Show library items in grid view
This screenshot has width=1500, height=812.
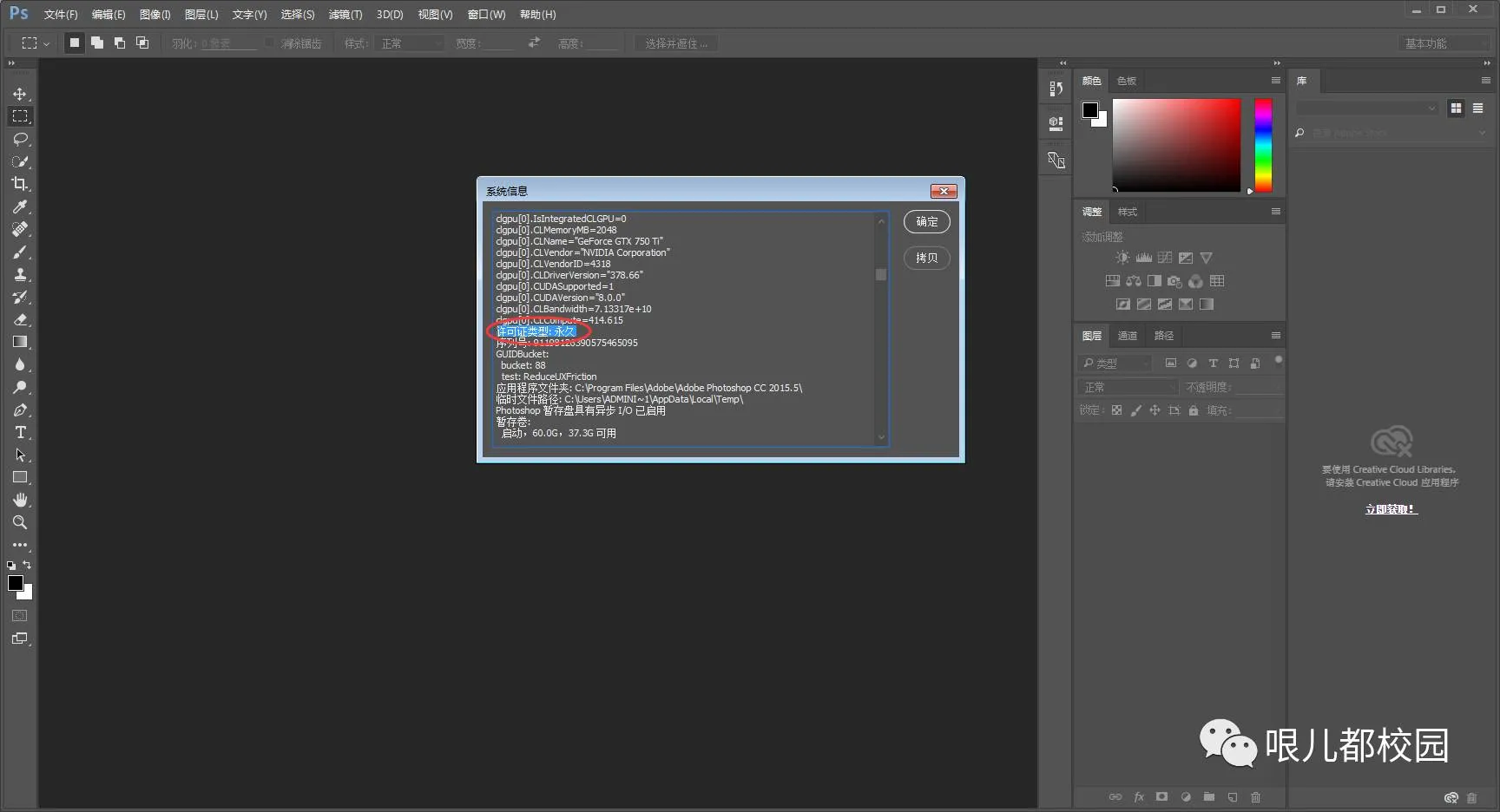(x=1456, y=108)
